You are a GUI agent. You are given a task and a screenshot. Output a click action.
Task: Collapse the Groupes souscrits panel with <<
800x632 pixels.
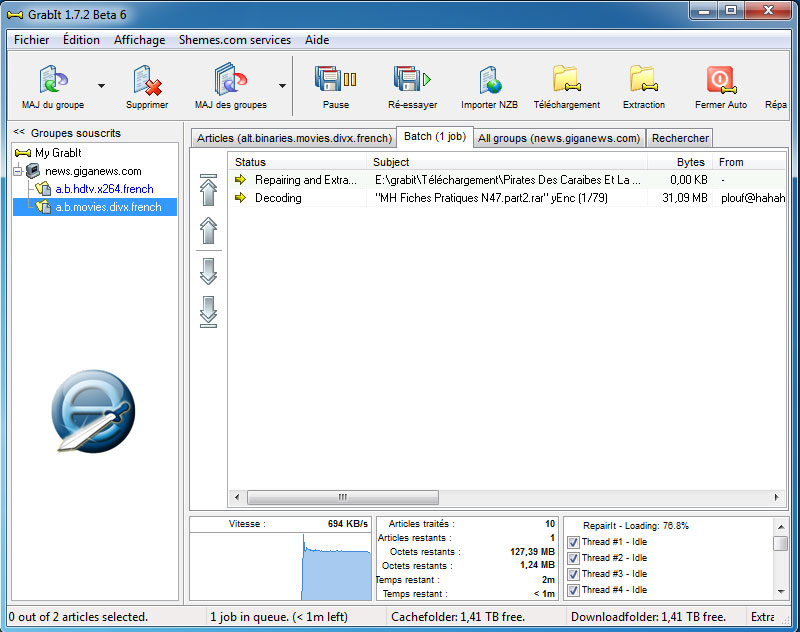tap(19, 132)
